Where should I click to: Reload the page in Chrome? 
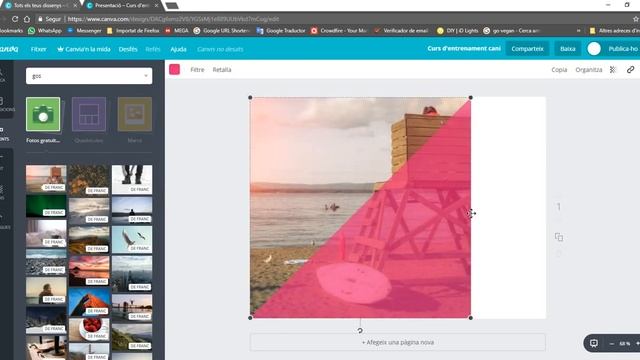tap(15, 19)
